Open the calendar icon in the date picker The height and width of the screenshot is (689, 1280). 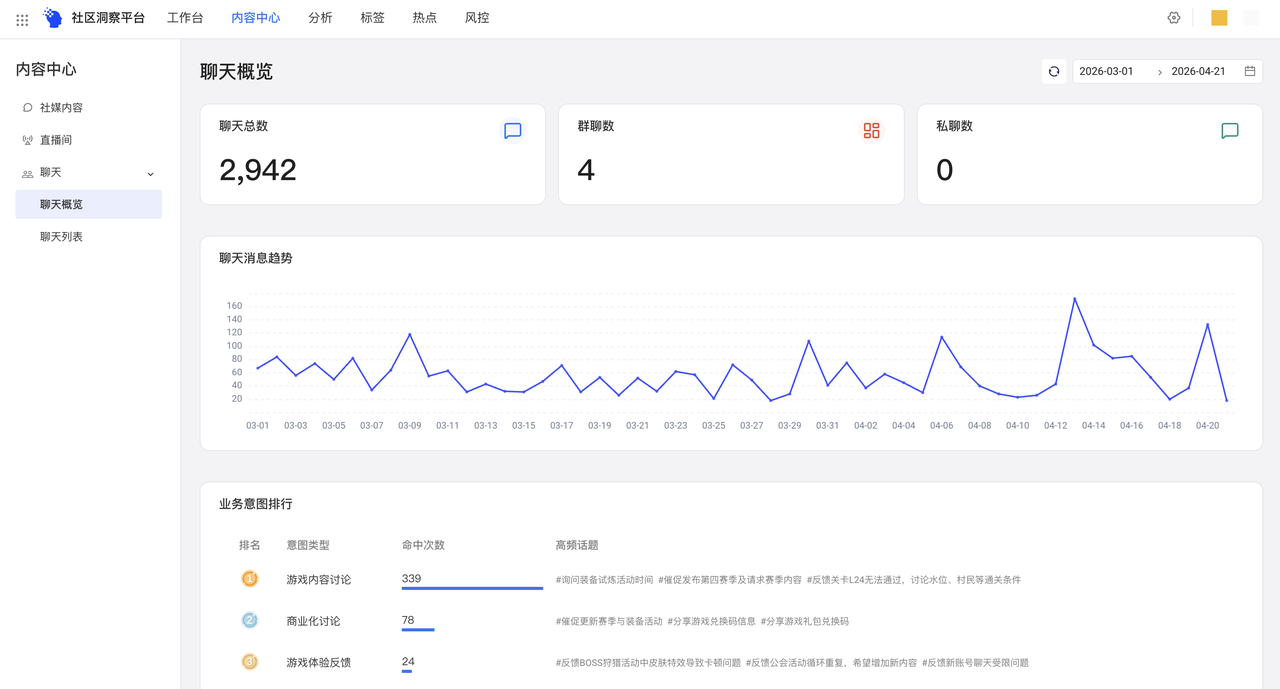pyautogui.click(x=1250, y=71)
